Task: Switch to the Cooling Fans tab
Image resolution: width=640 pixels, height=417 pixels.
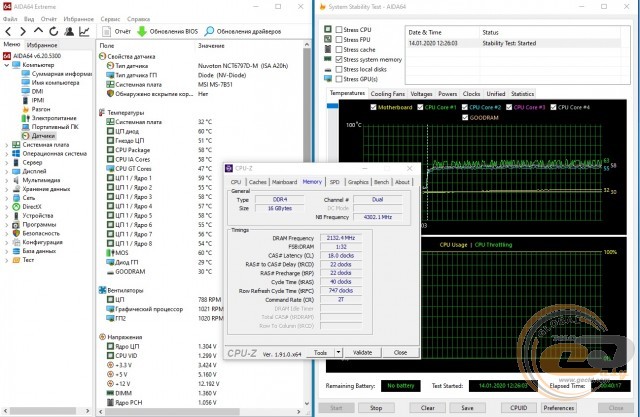Action: 387,94
